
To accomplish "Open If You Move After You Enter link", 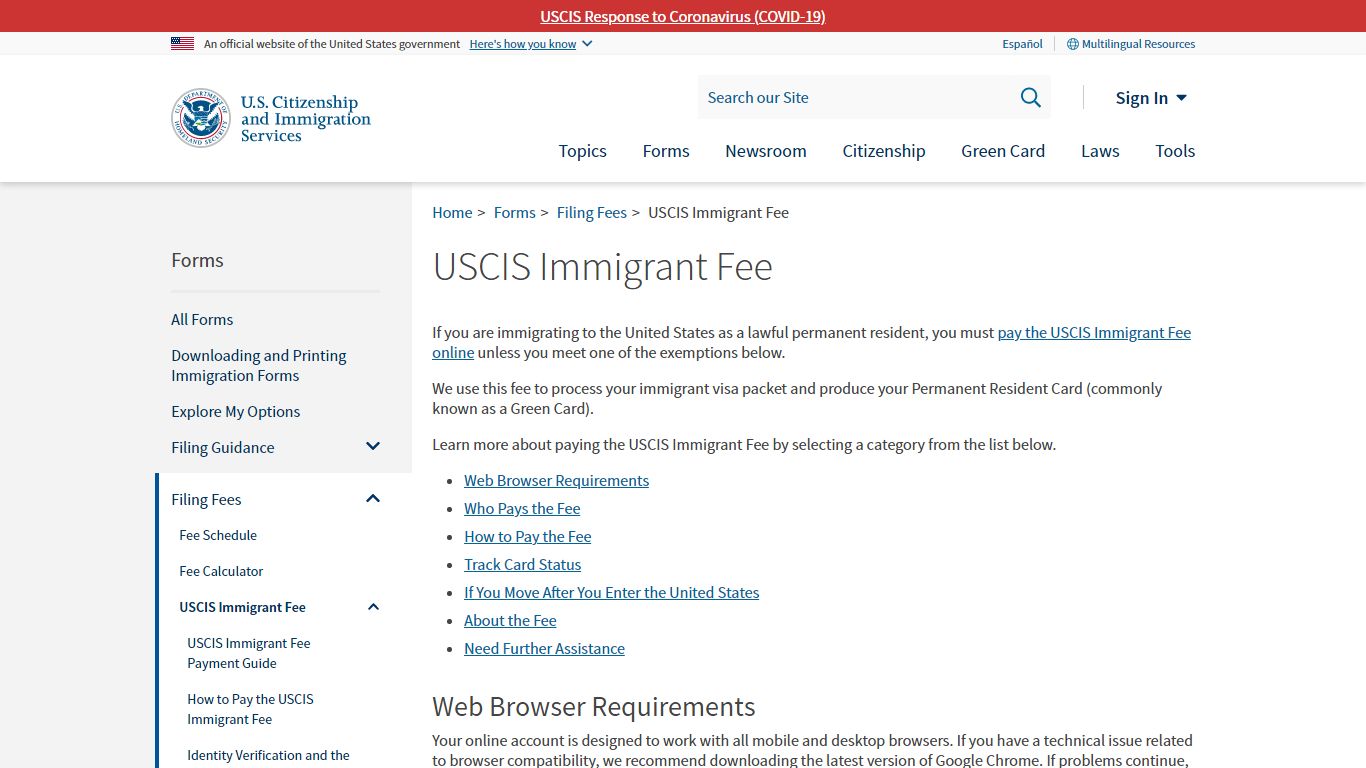I will tap(611, 592).
